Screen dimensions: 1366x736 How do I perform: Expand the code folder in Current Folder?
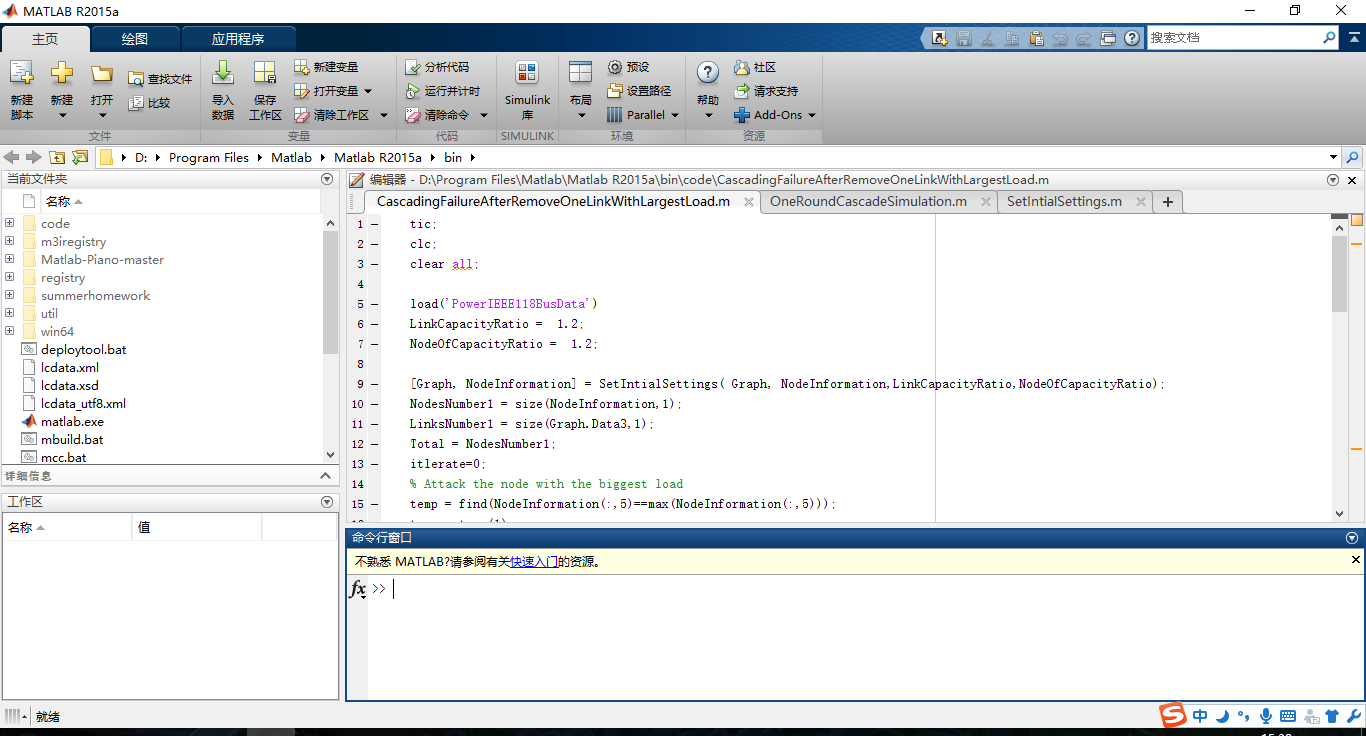(x=10, y=223)
